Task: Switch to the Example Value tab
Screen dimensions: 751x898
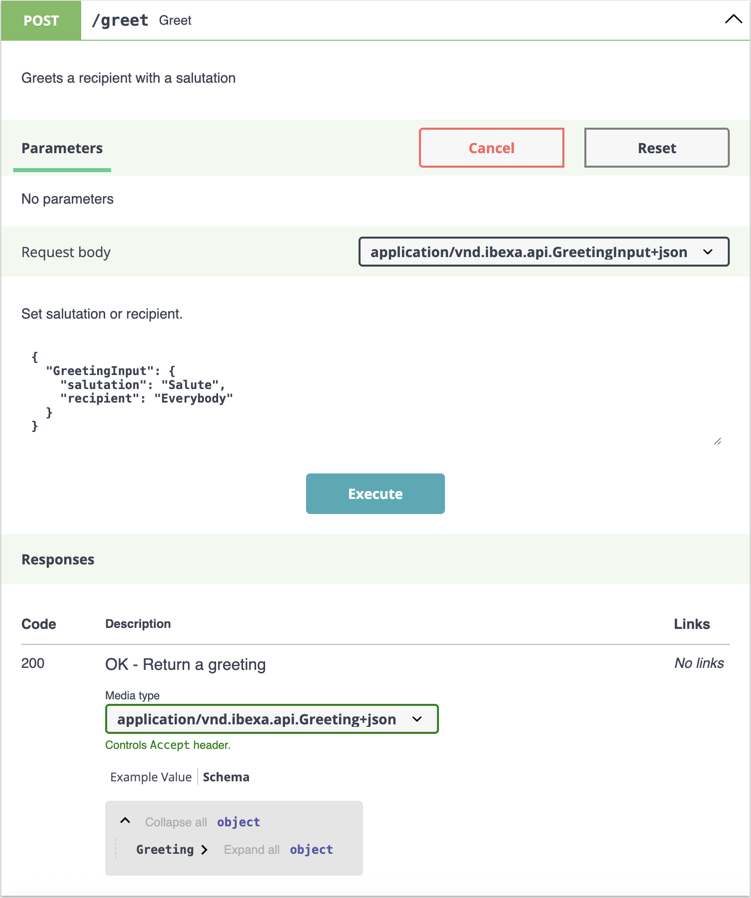Action: [151, 777]
